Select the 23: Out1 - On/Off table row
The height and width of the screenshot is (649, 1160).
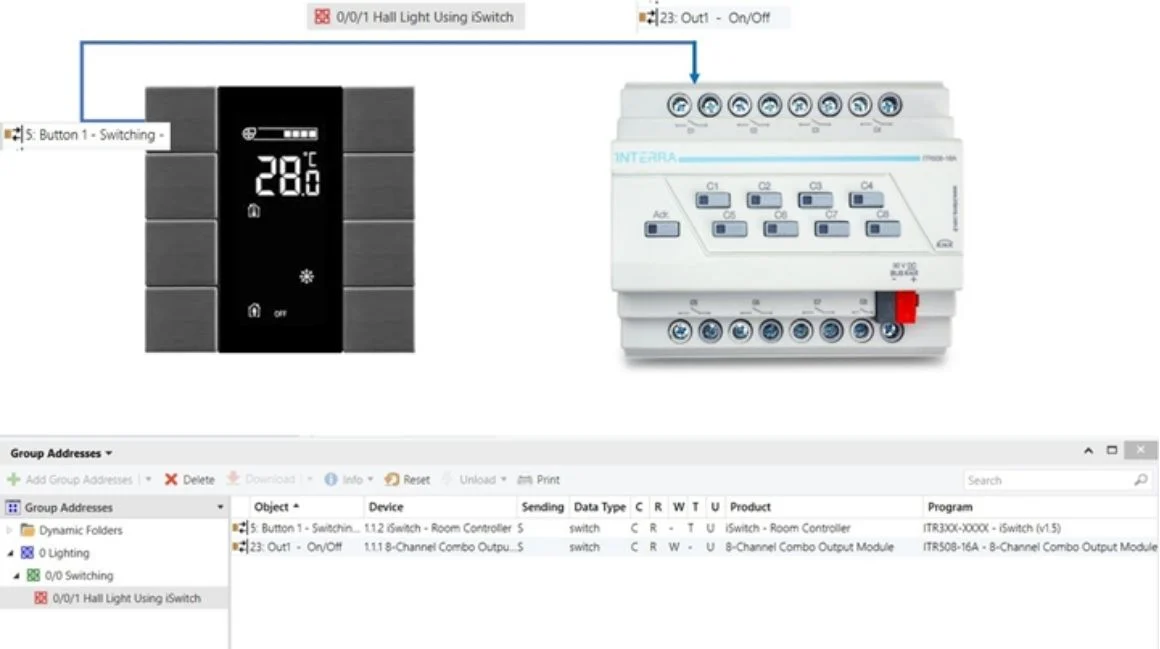tap(694, 547)
